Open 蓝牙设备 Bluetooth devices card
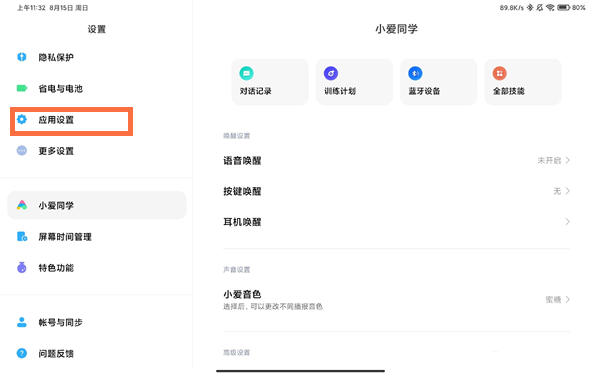Image resolution: width=600 pixels, height=375 pixels. click(x=439, y=82)
